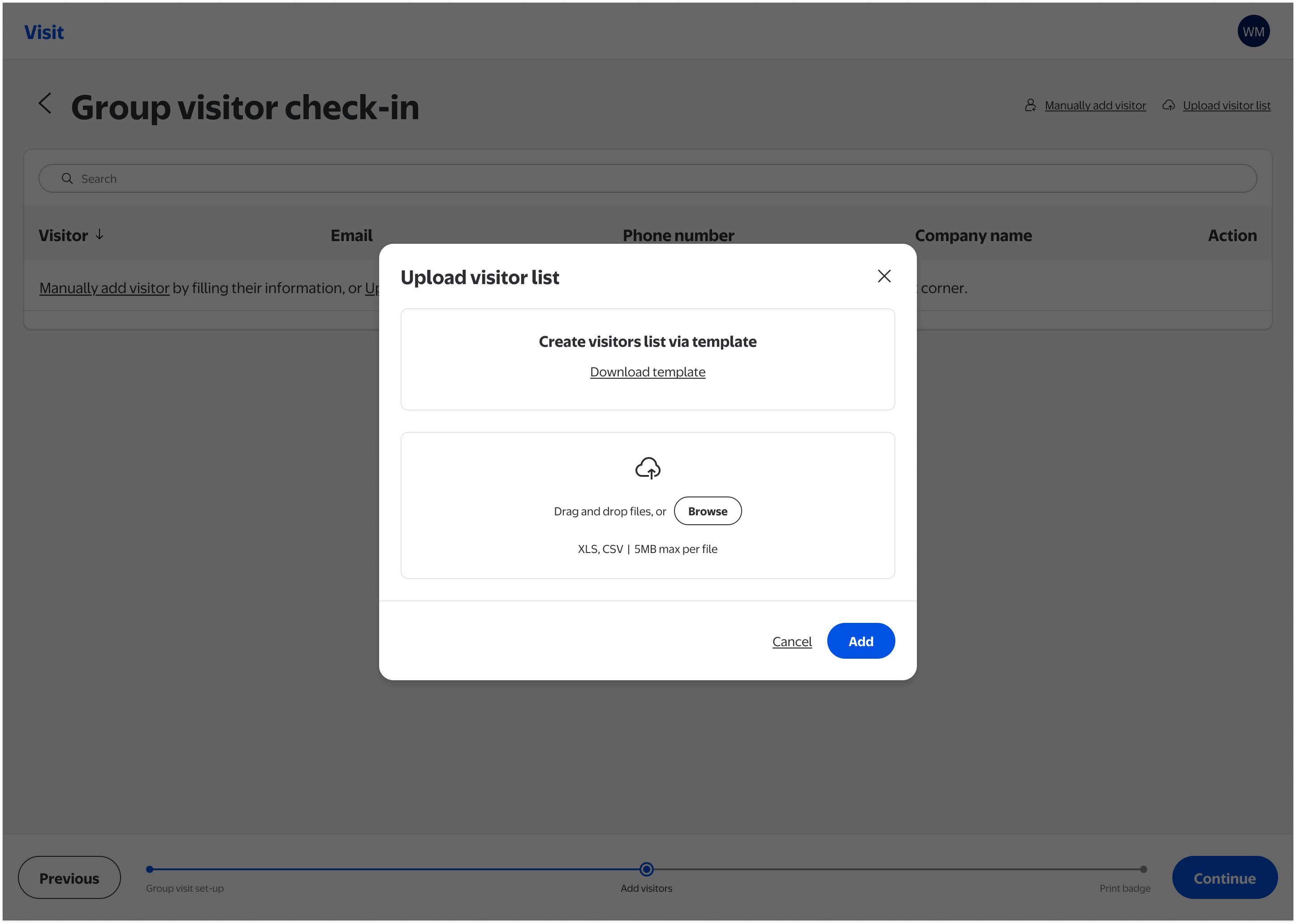The width and height of the screenshot is (1296, 924).
Task: Open Manually add visitor in header
Action: (x=1095, y=105)
